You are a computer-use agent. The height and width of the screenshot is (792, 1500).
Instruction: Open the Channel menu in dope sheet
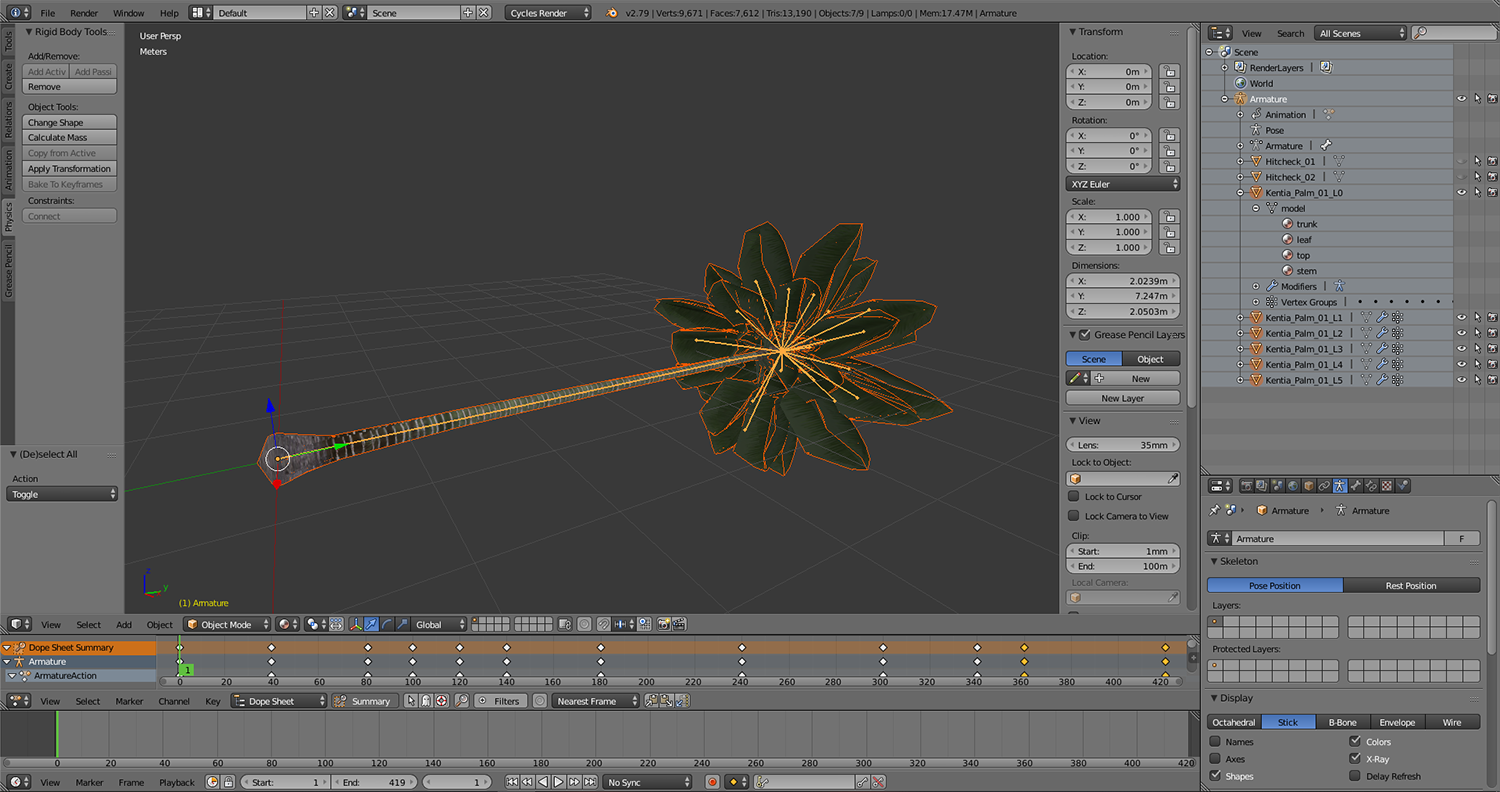tap(174, 701)
